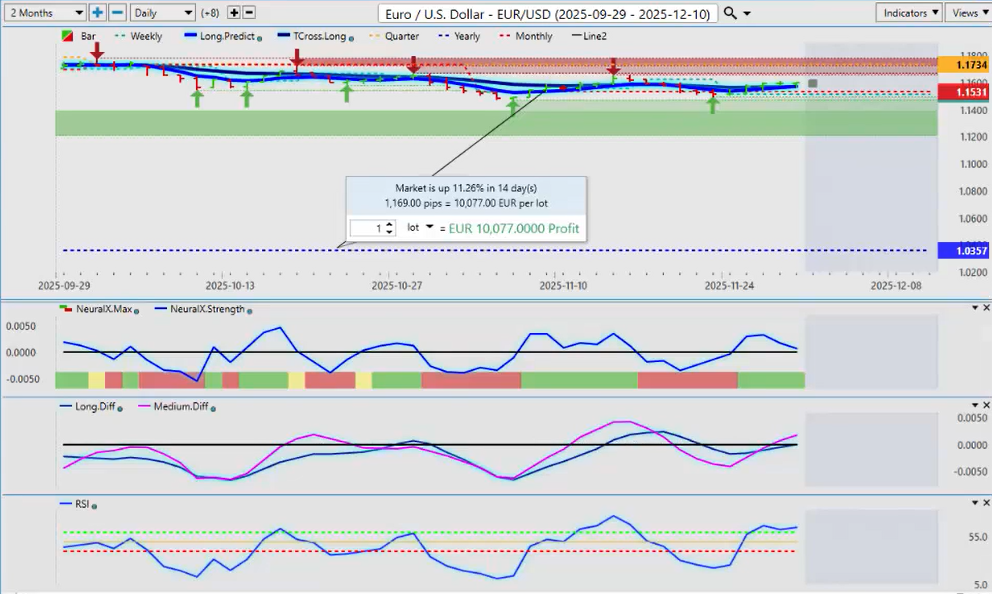Click the black minus forecast decrease icon
The width and height of the screenshot is (992, 594).
point(249,13)
